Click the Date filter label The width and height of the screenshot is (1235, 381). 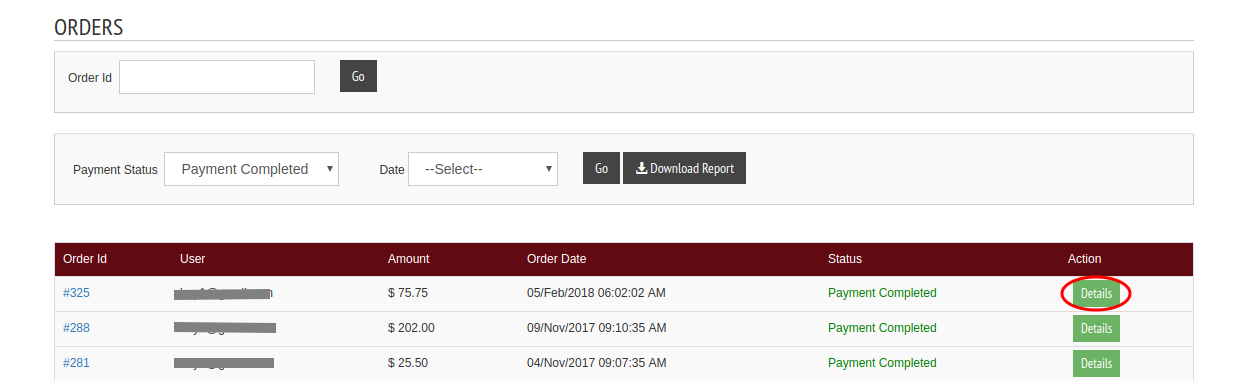(x=392, y=170)
